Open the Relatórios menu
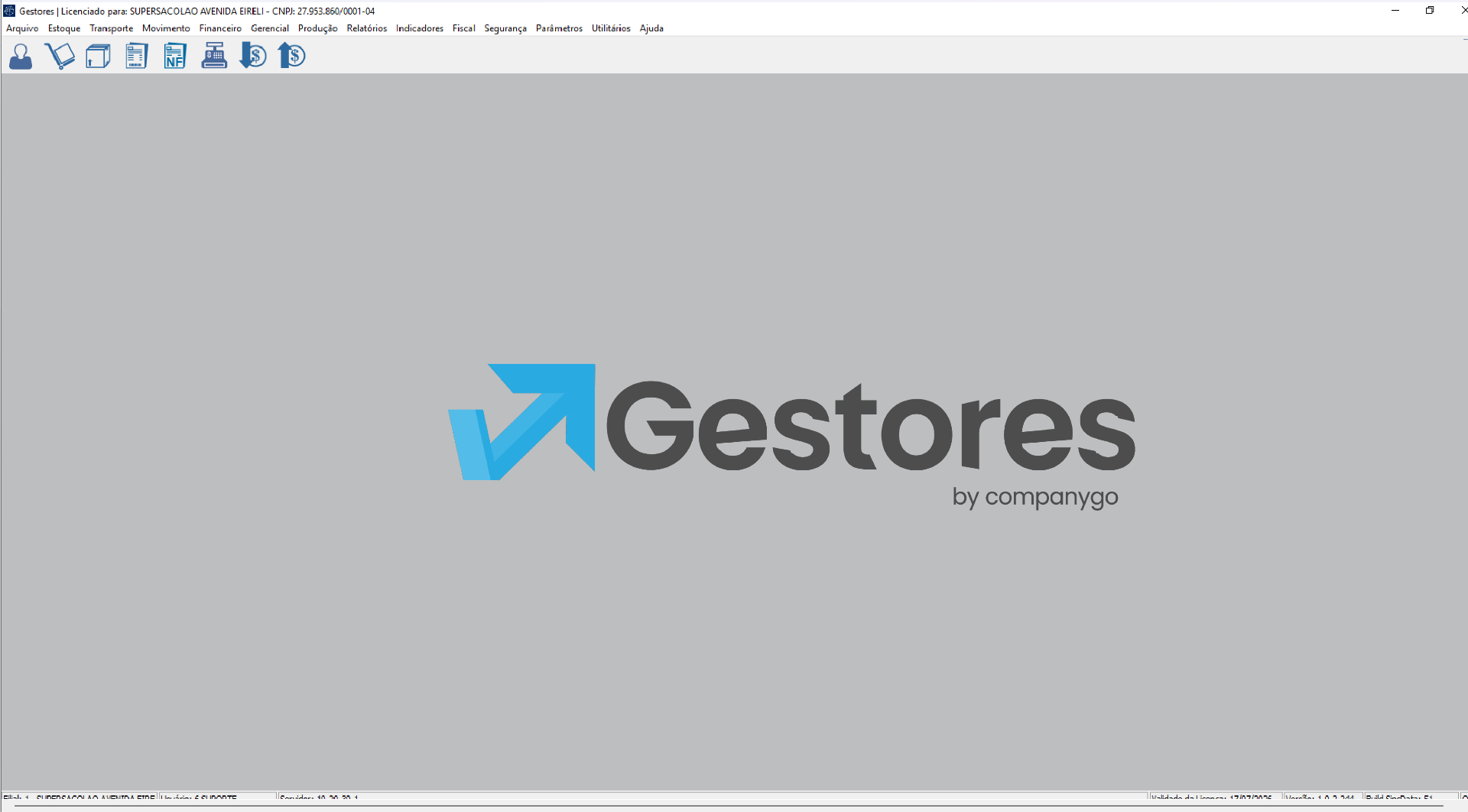The image size is (1468, 812). pyautogui.click(x=367, y=28)
